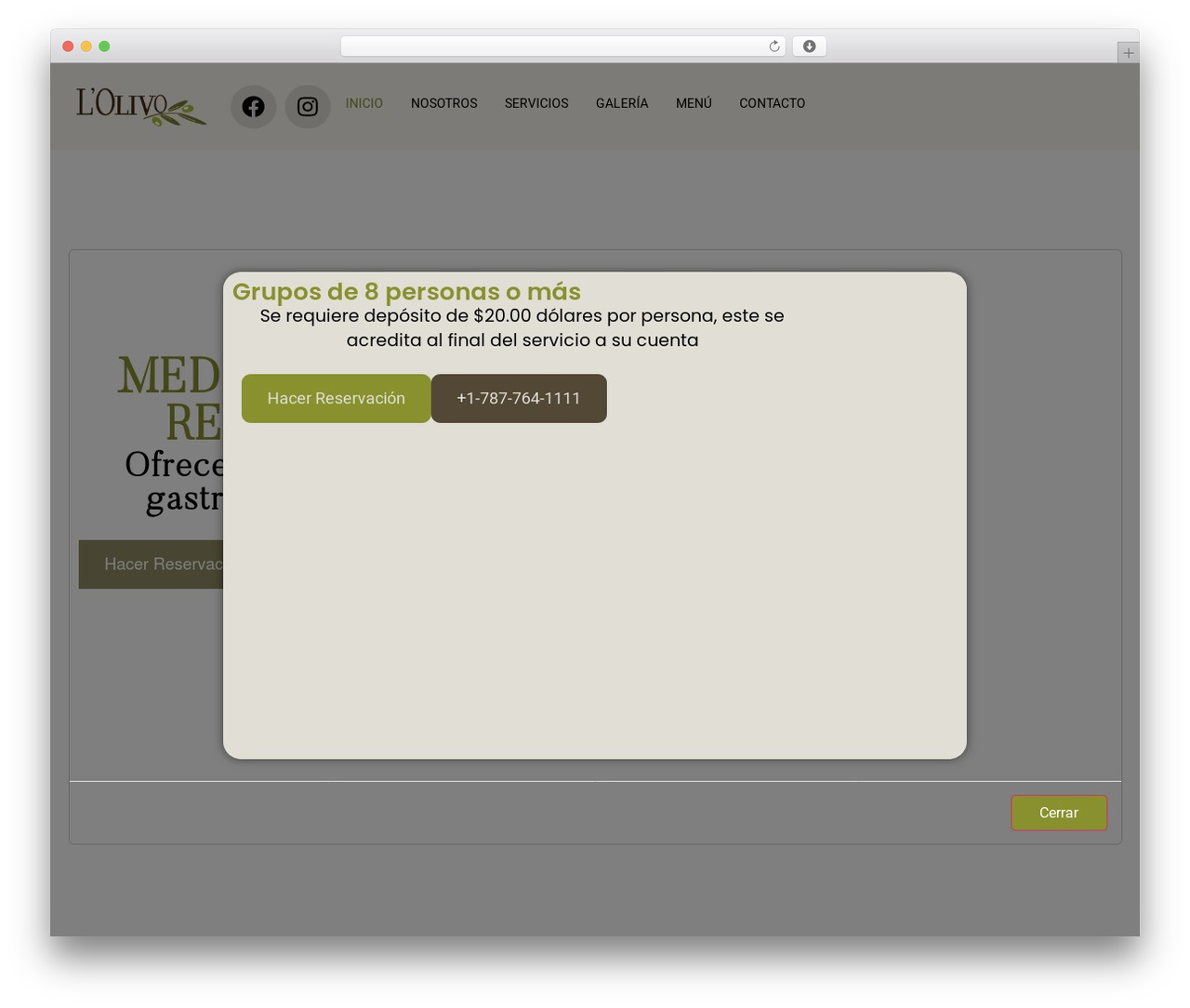Click the L'Olivo logo
Image resolution: width=1190 pixels, height=1008 pixels.
click(141, 106)
